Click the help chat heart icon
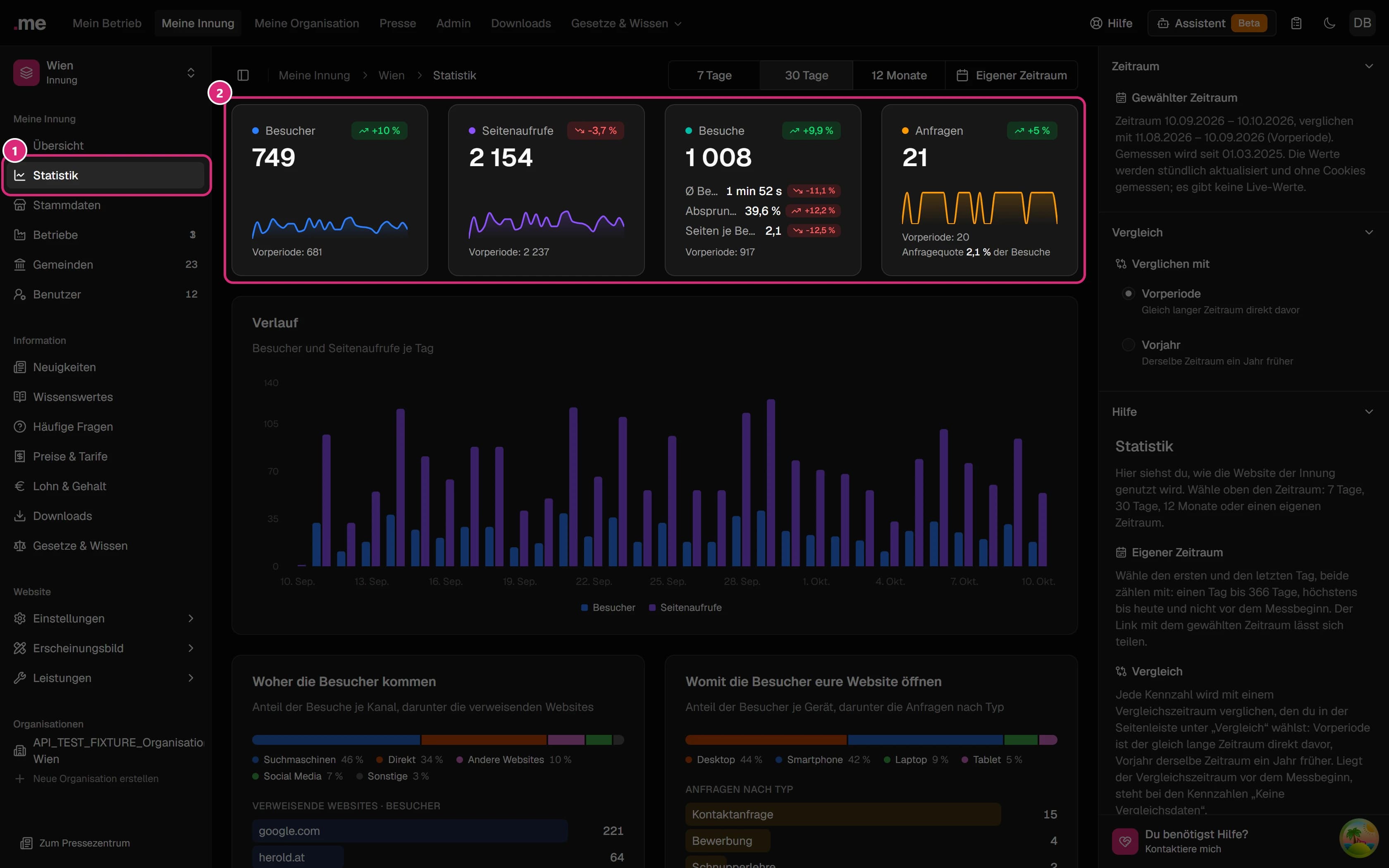Screen dimensions: 1389x868 click(x=1125, y=841)
